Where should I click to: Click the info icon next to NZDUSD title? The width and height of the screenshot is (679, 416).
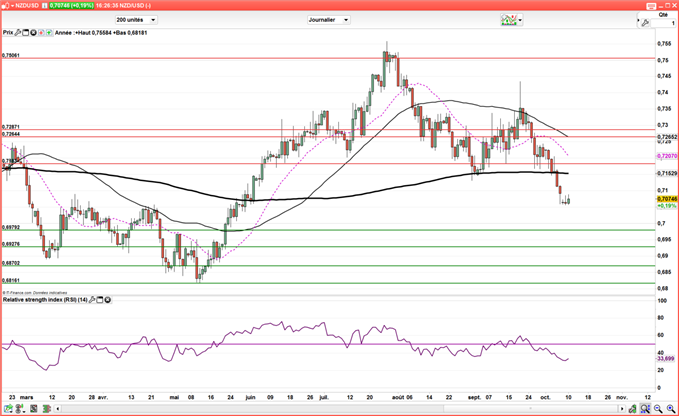coord(45,6)
